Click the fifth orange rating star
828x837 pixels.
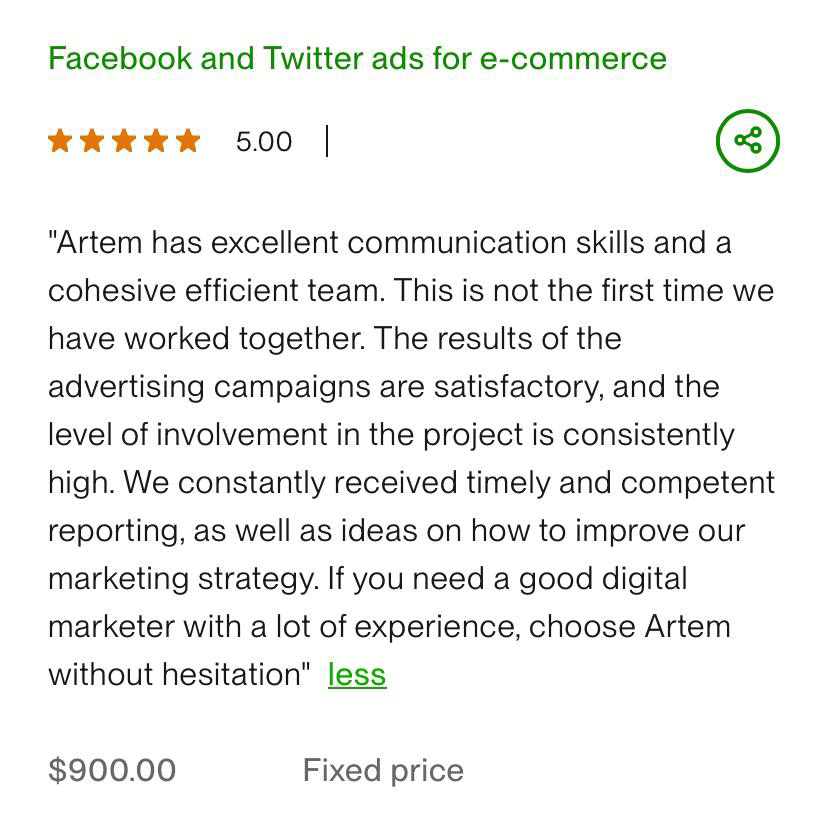coord(188,141)
